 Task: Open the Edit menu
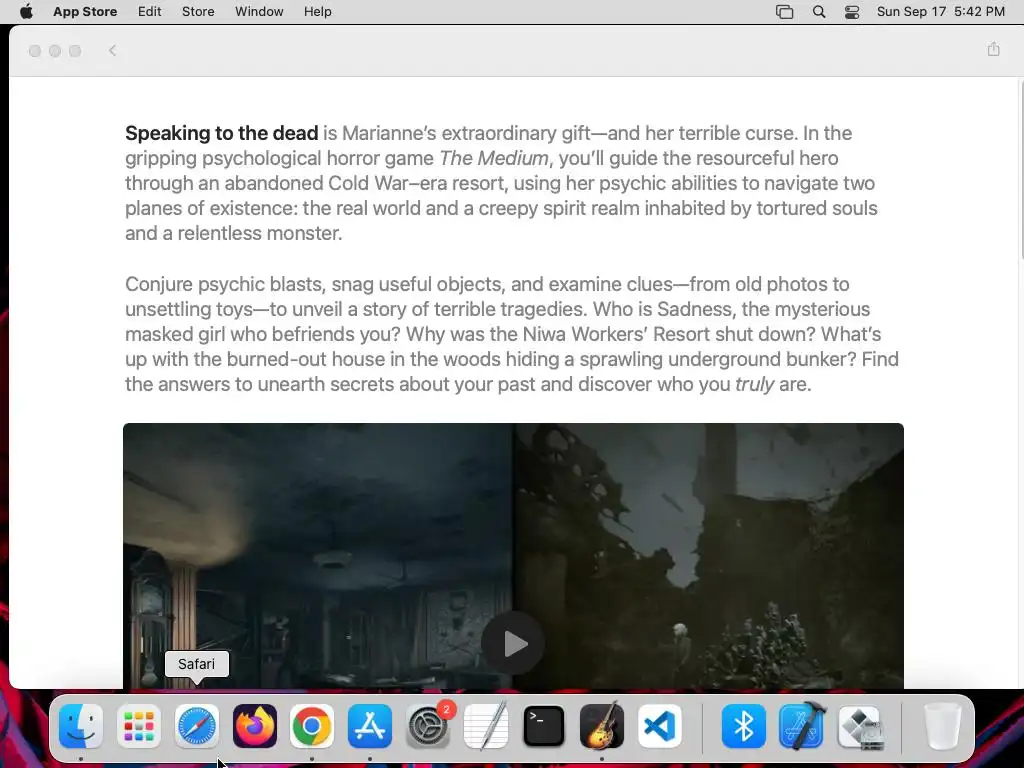(150, 12)
